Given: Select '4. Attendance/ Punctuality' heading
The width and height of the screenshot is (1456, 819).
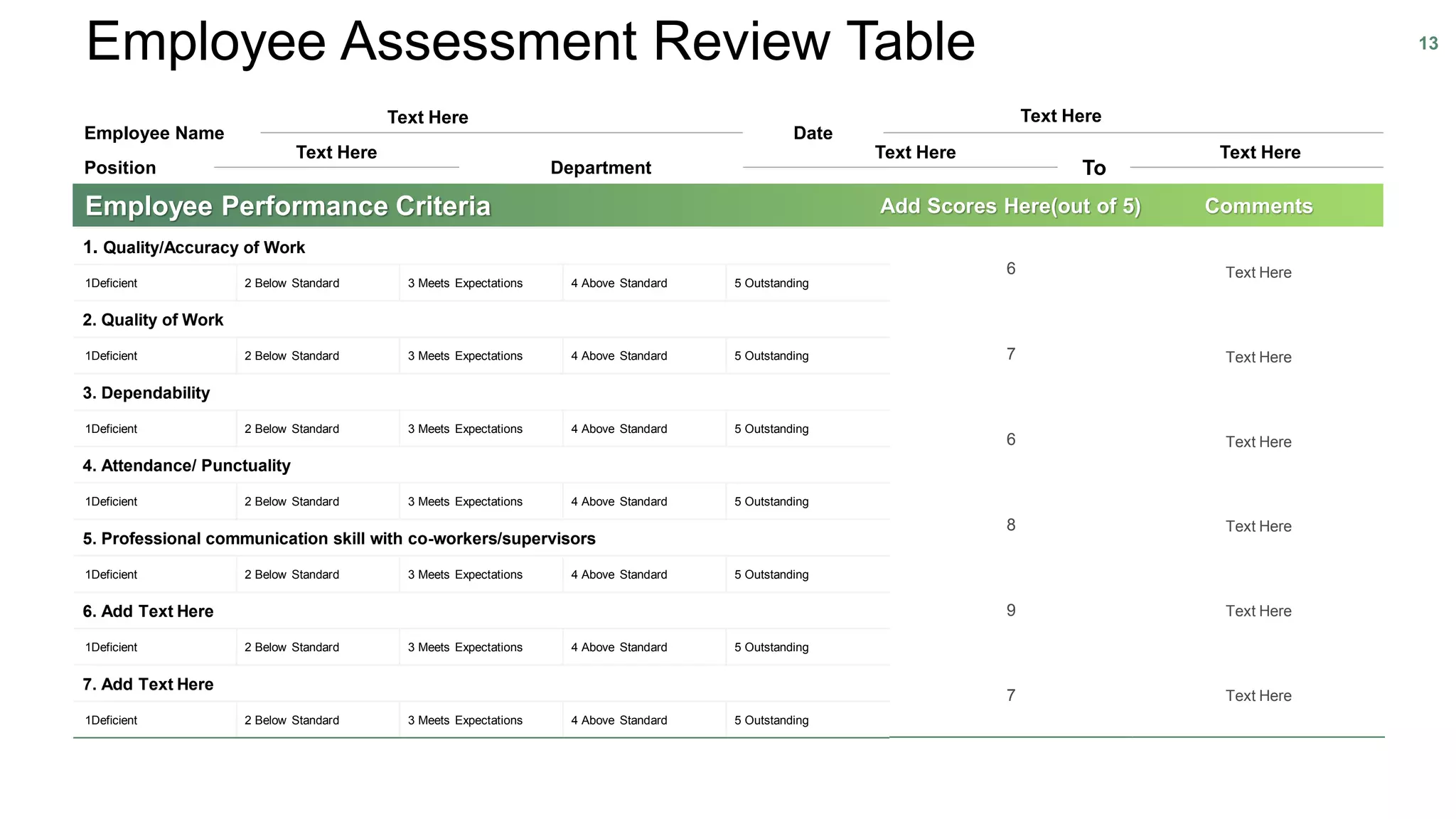Looking at the screenshot, I should [x=186, y=466].
